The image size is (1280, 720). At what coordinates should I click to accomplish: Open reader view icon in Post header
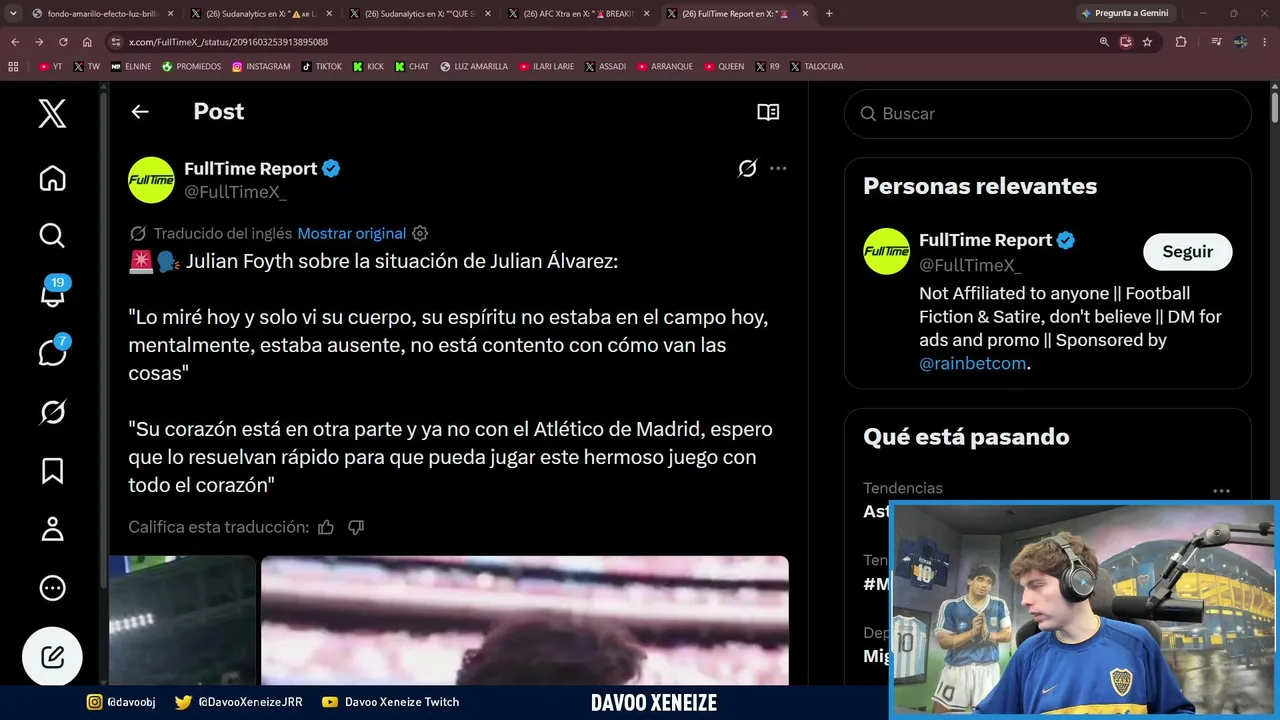tap(768, 112)
